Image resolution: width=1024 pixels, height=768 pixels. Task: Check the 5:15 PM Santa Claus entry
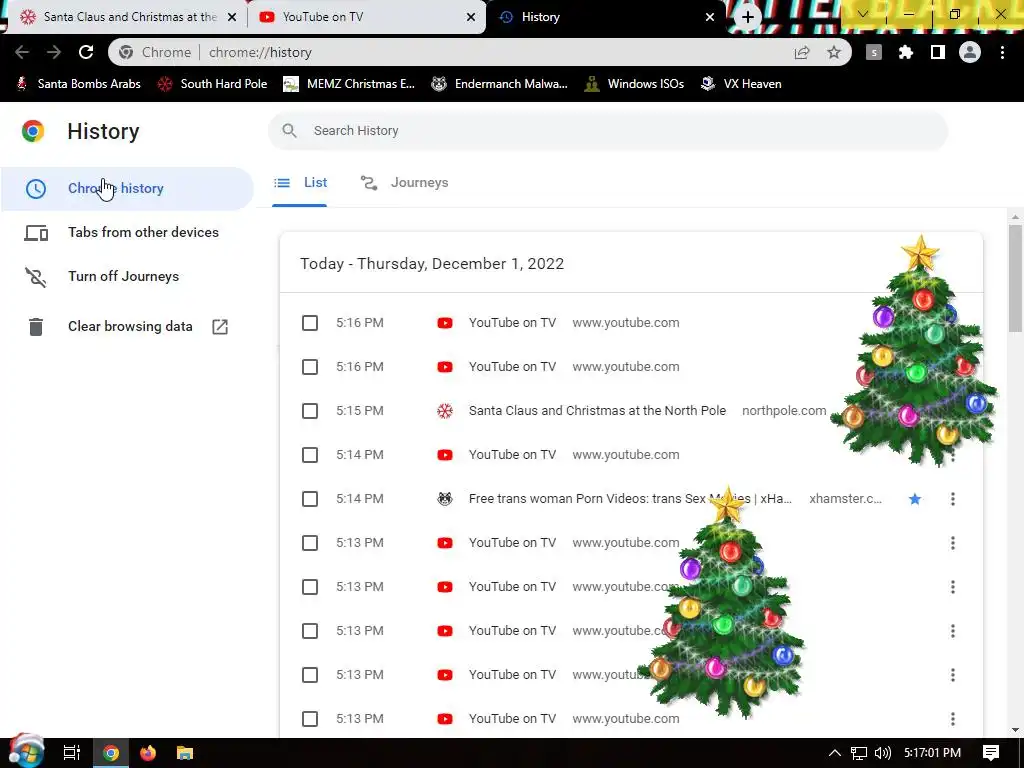coord(310,411)
